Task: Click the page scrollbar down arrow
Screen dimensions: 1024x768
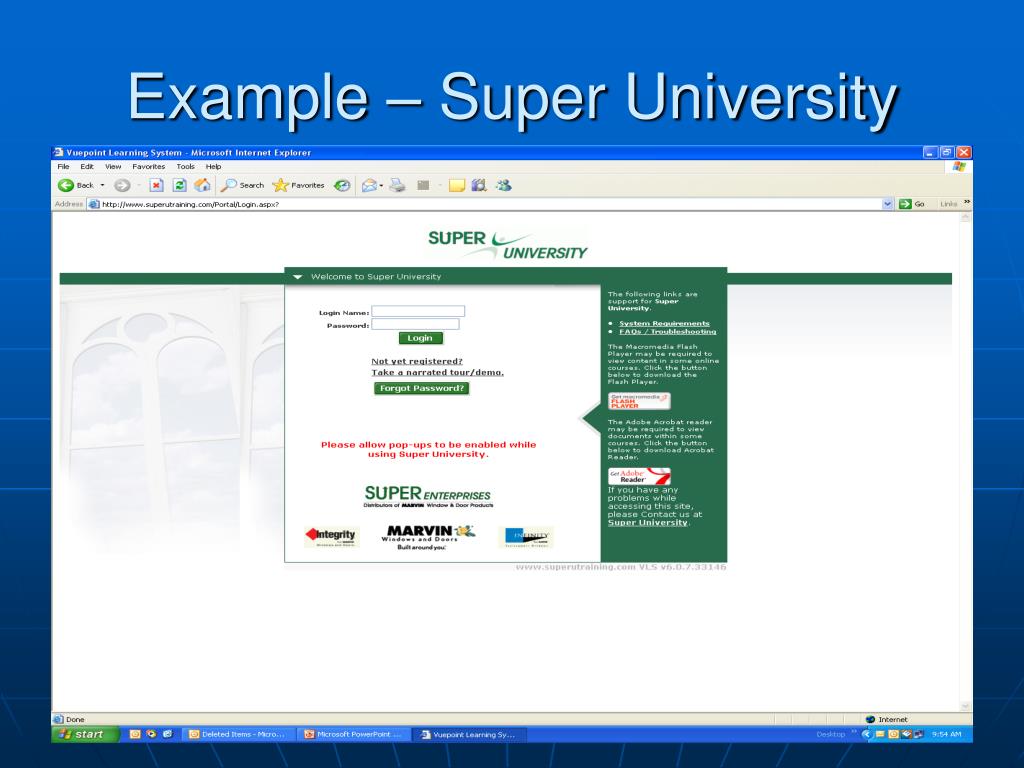Action: tap(965, 706)
